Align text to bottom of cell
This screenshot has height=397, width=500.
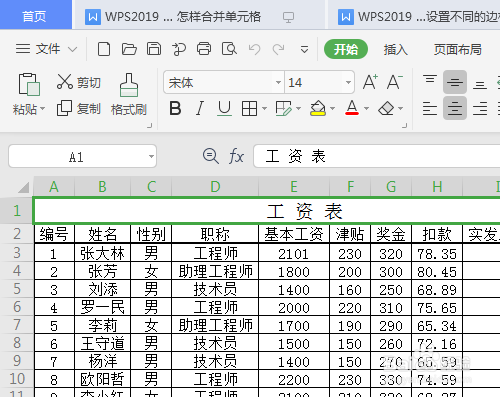pos(480,85)
